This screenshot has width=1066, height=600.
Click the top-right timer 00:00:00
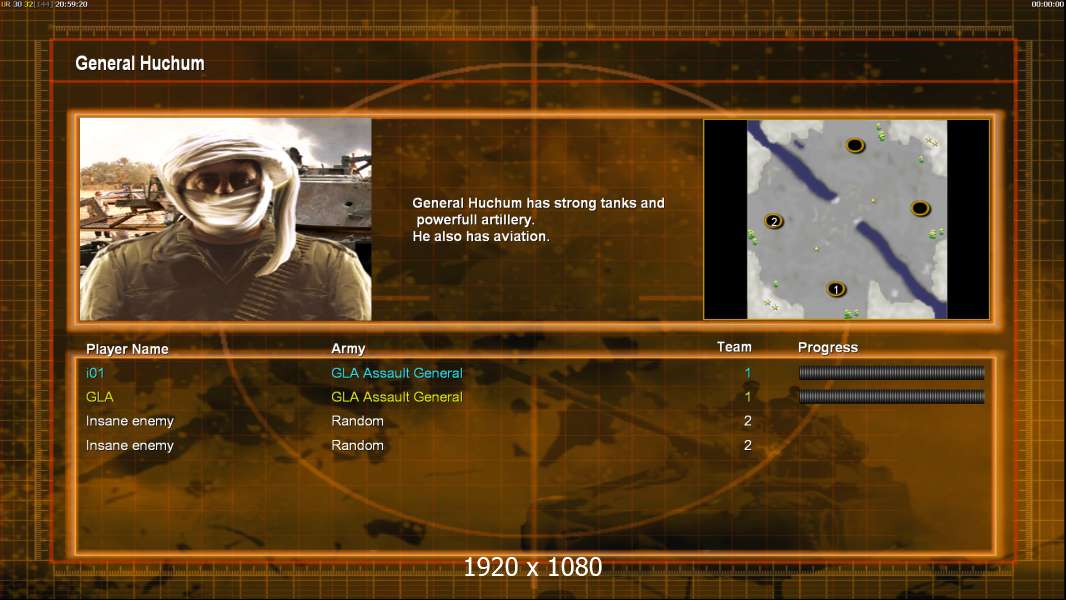[1048, 4]
